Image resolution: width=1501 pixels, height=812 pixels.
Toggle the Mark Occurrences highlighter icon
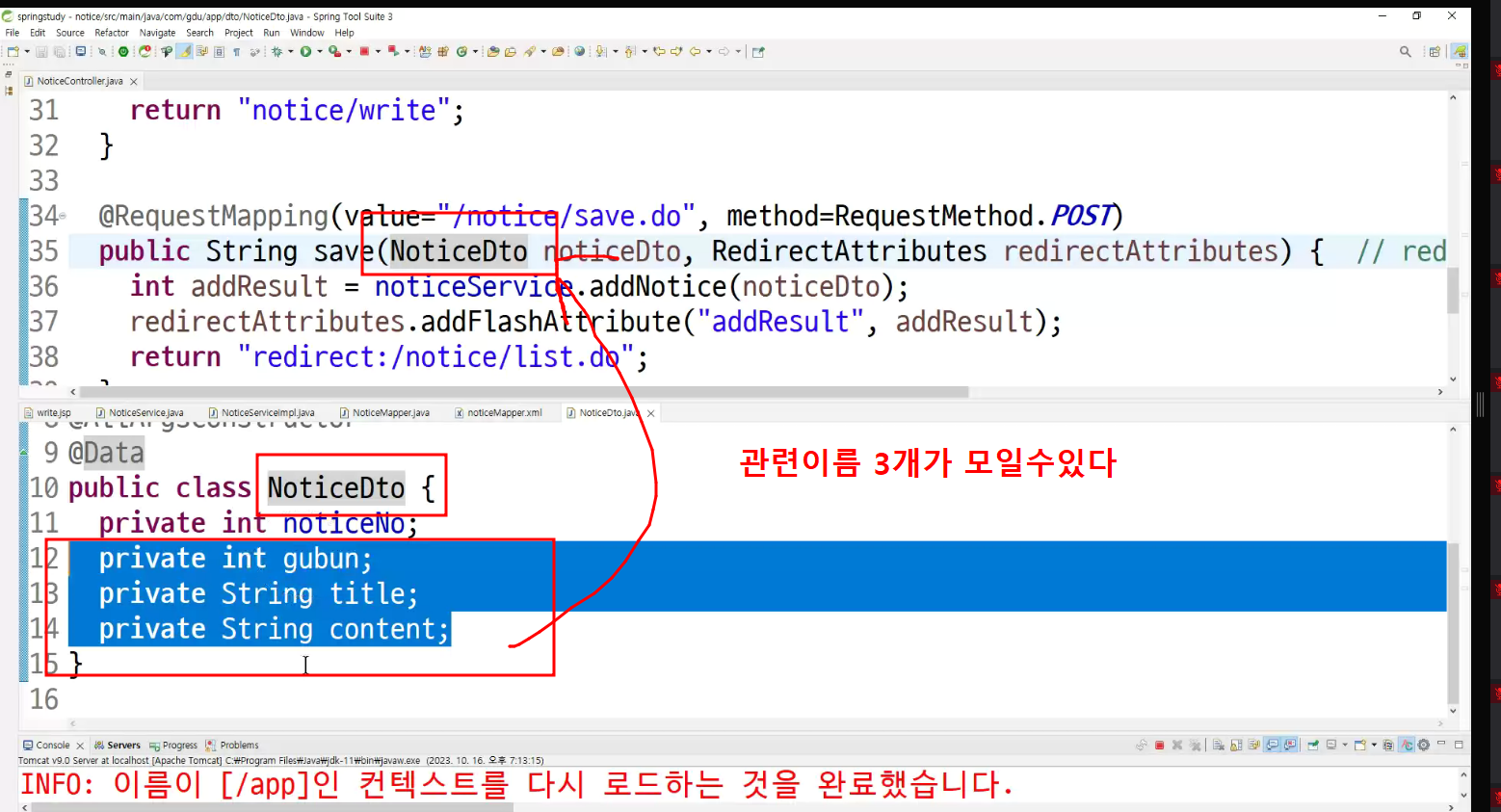point(184,52)
